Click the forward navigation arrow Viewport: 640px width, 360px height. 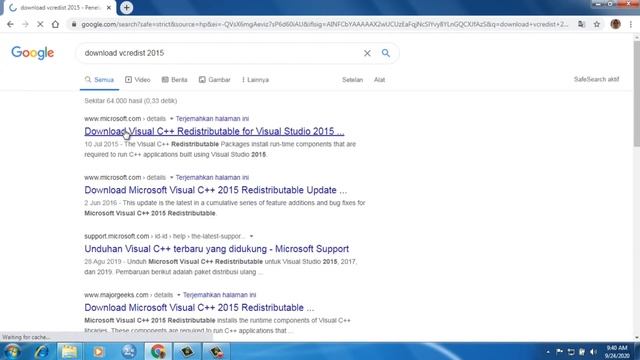(x=25, y=24)
